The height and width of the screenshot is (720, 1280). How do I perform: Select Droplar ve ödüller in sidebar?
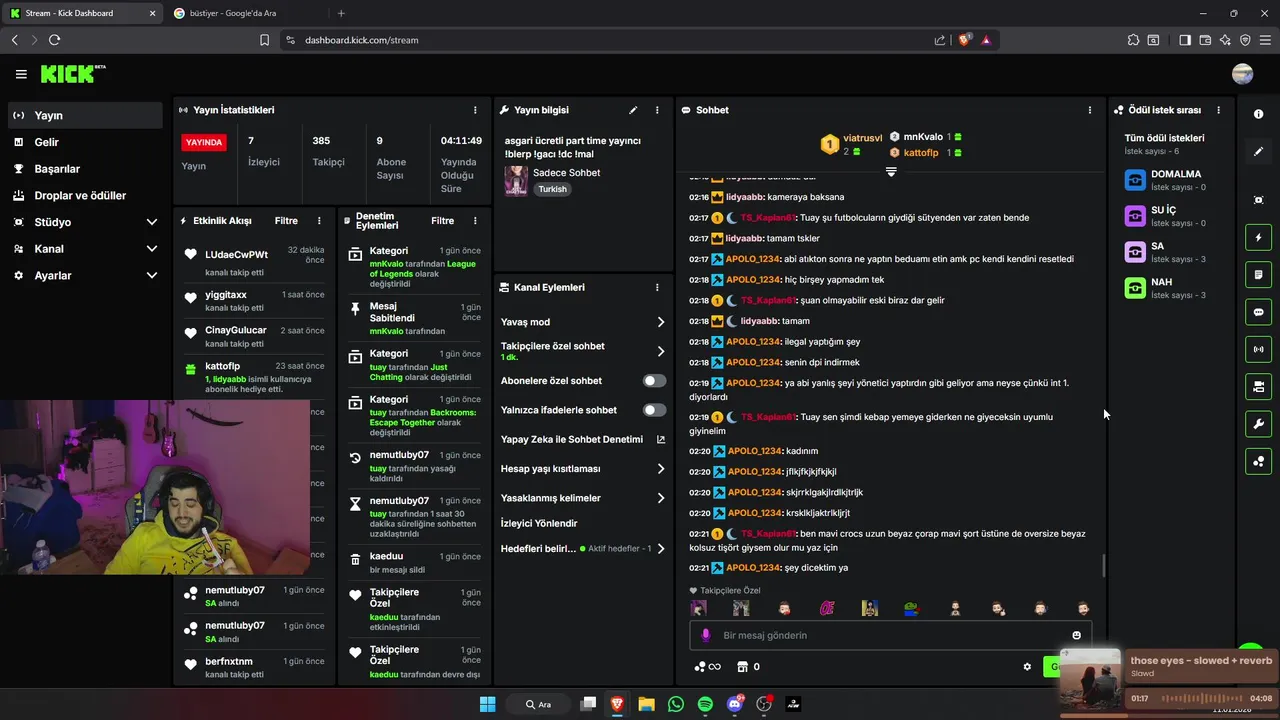(x=85, y=196)
